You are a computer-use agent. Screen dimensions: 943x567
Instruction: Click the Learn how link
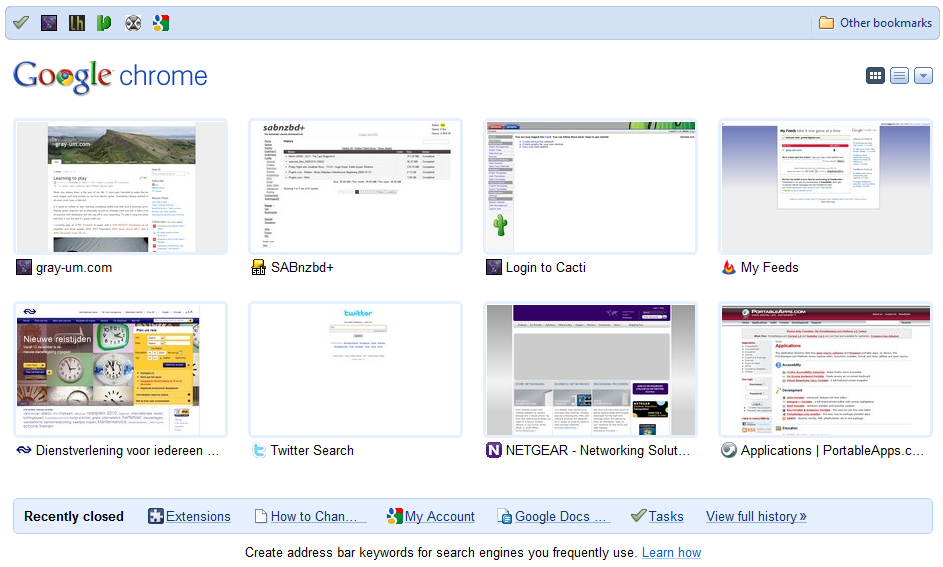click(x=671, y=553)
